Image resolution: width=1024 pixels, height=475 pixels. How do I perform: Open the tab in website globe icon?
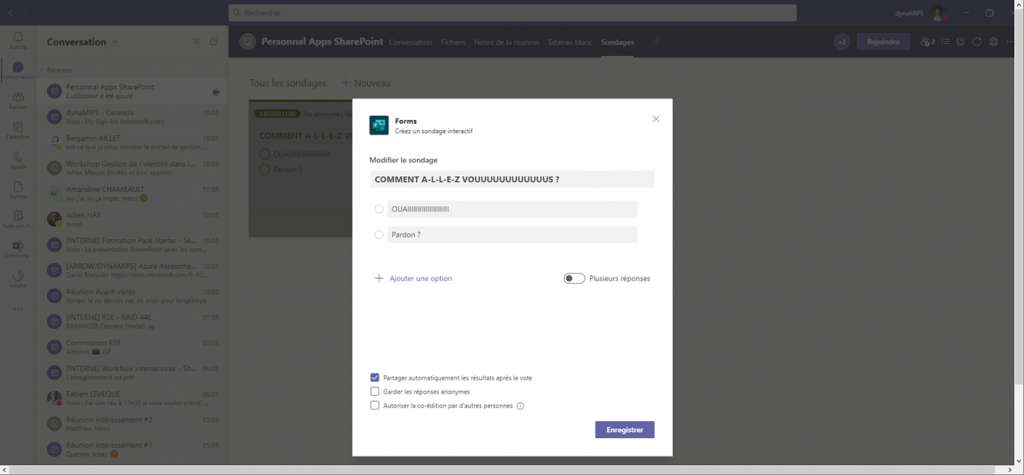coord(993,42)
